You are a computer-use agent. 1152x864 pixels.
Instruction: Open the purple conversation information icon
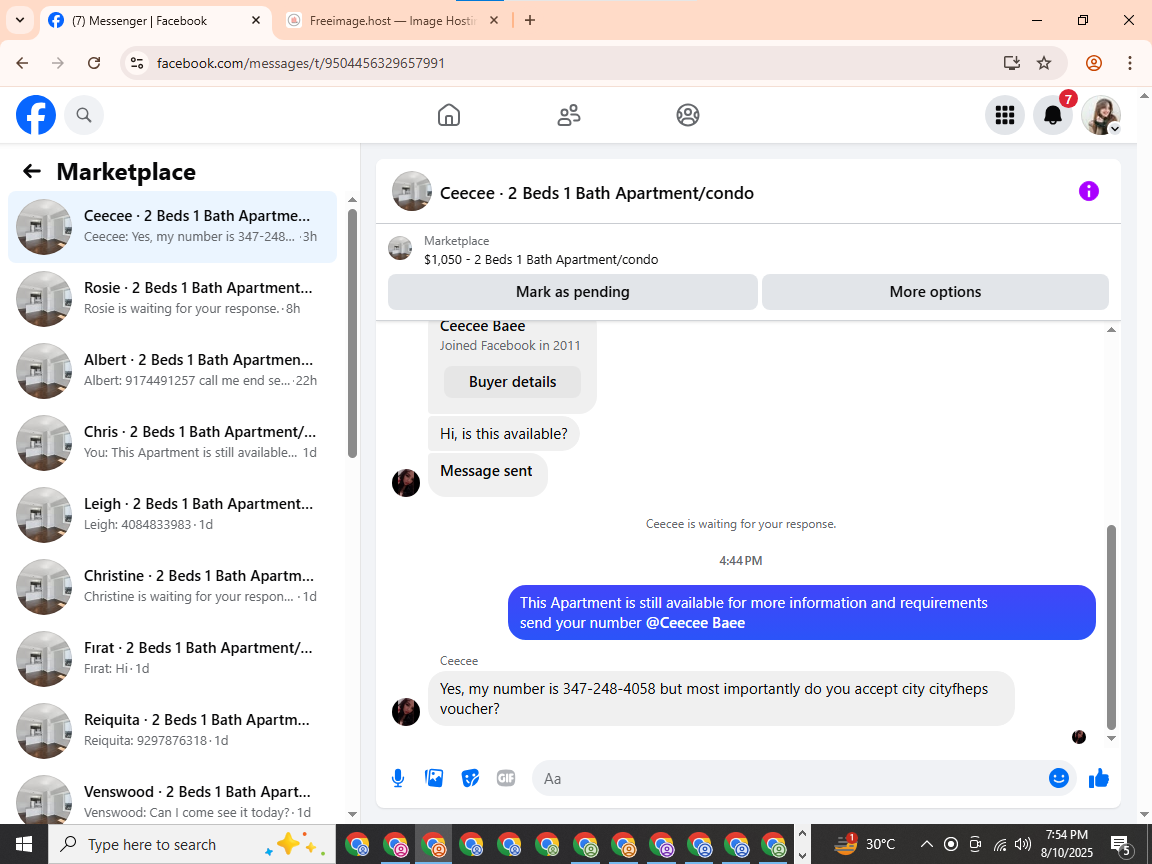coord(1088,192)
